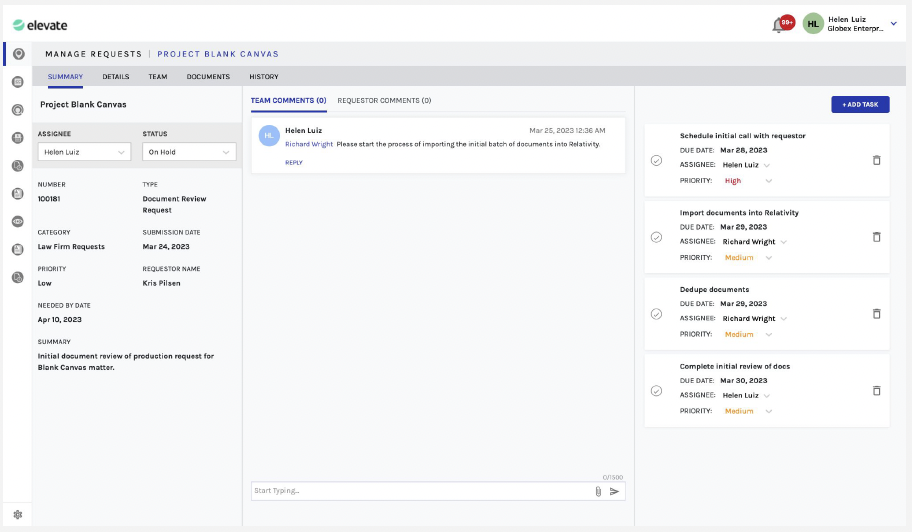The height and width of the screenshot is (532, 912).
Task: Mark Complete initial review task done
Action: click(656, 391)
